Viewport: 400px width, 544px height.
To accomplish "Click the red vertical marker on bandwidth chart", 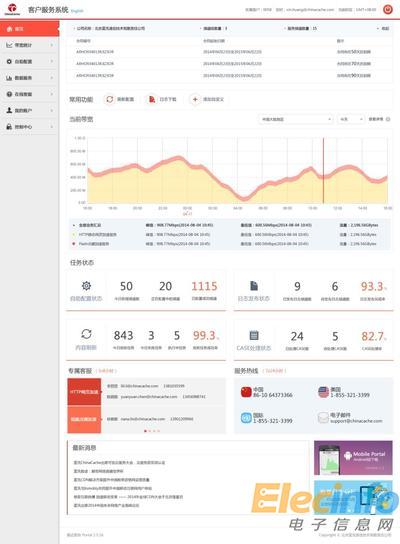I will (x=323, y=170).
